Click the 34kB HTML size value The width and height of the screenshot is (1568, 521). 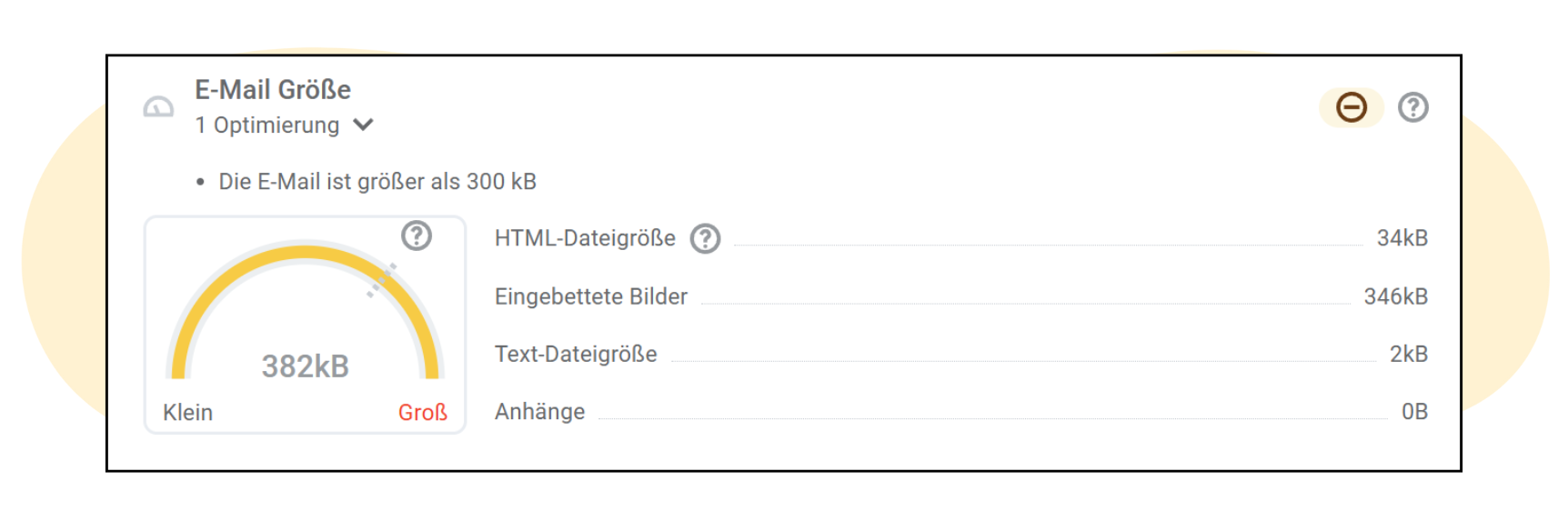pyautogui.click(x=1402, y=238)
